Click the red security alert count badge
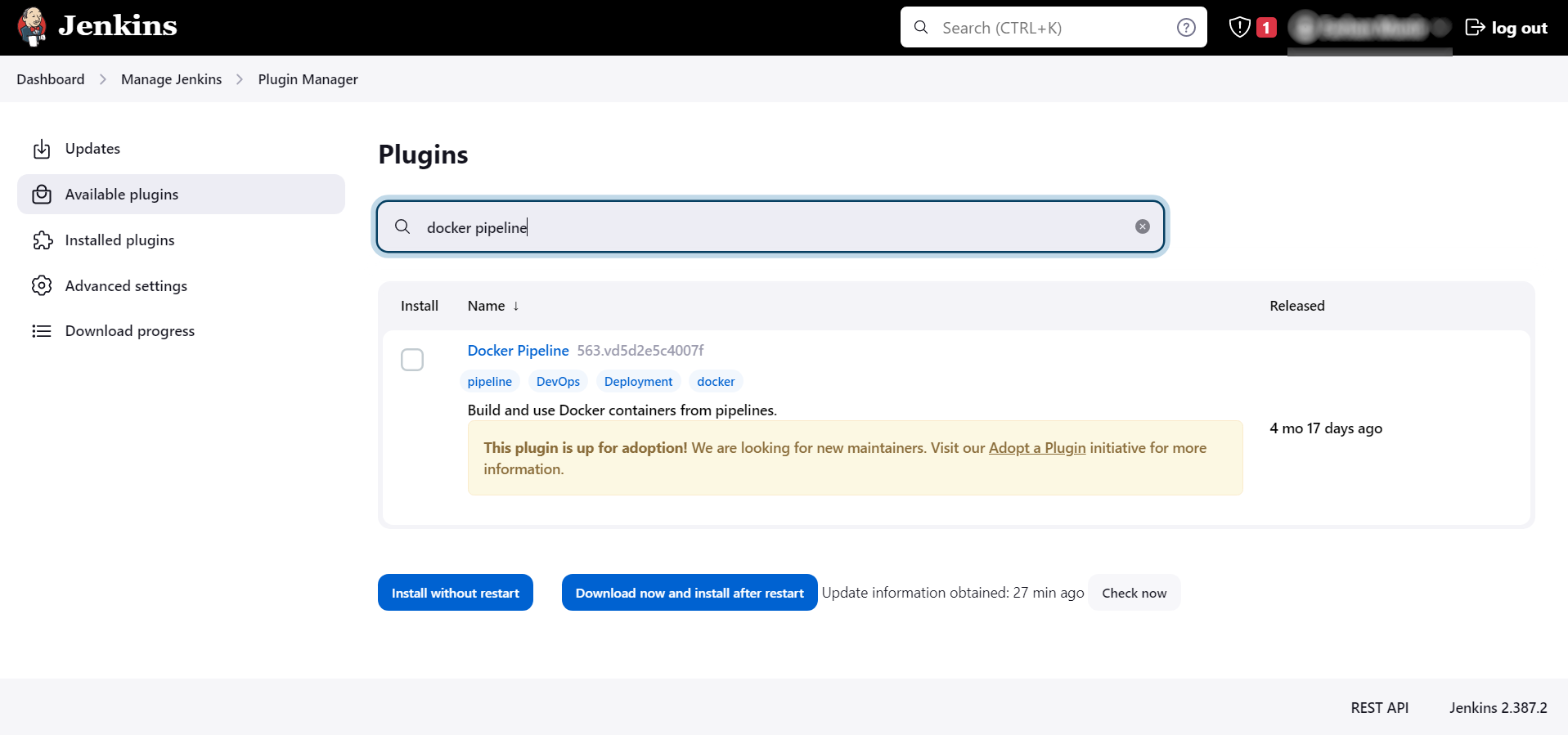Screen dimensions: 1568x735 [1266, 27]
